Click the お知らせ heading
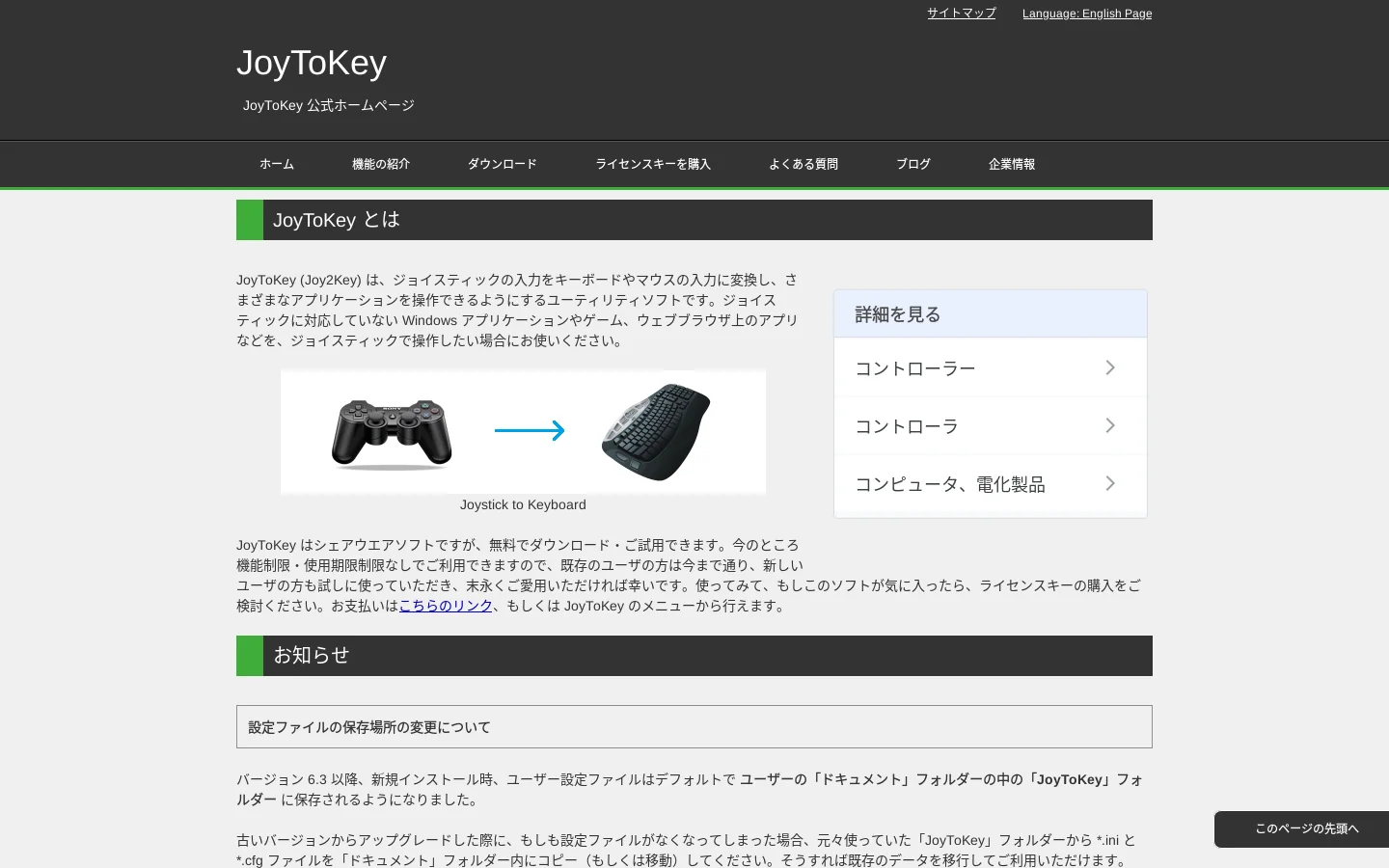 coord(694,656)
